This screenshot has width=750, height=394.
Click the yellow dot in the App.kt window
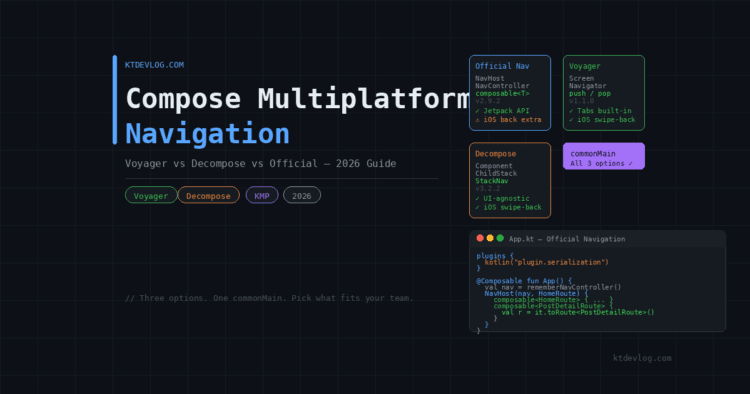click(x=490, y=238)
